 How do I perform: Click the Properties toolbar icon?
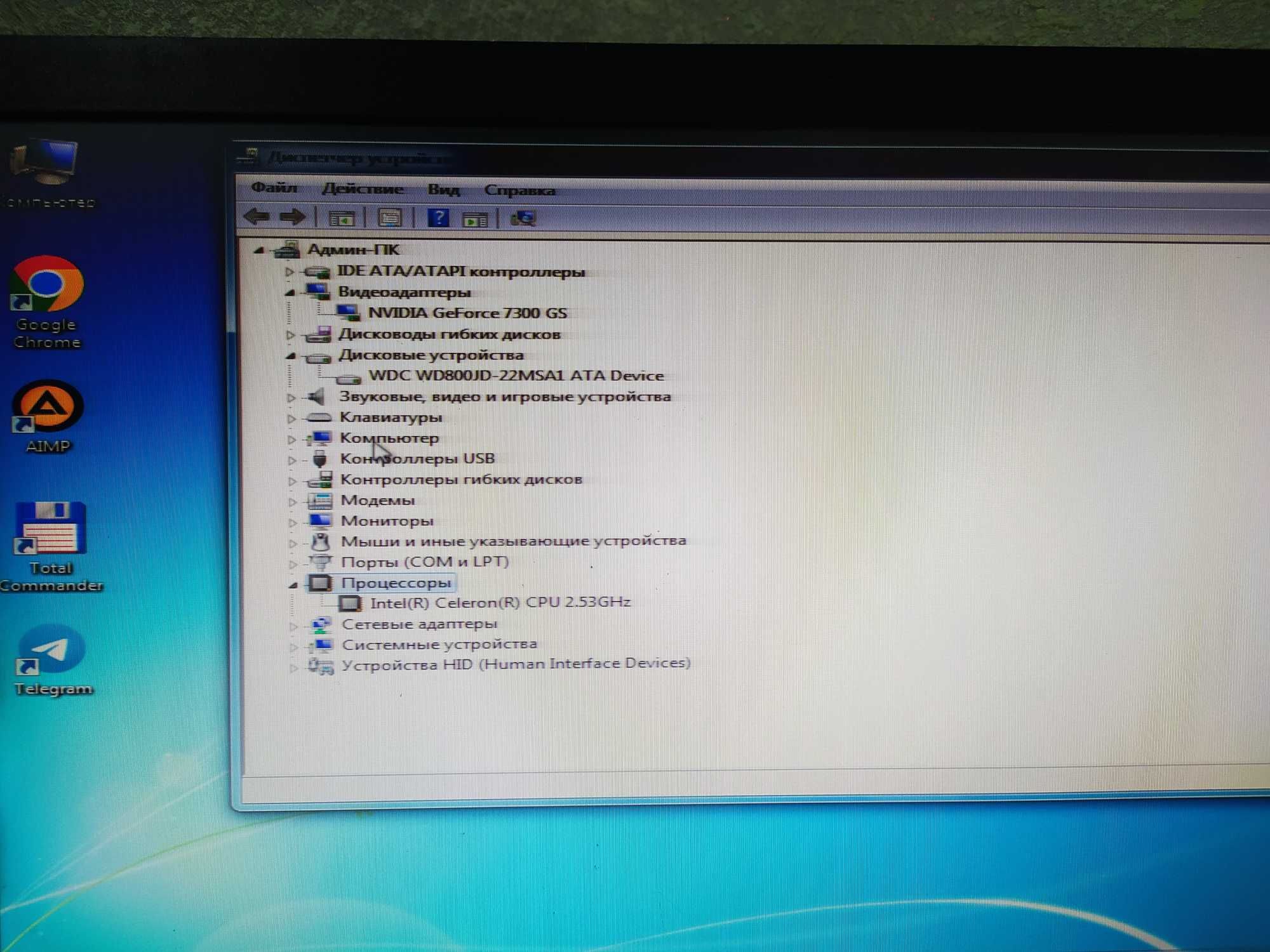point(390,218)
